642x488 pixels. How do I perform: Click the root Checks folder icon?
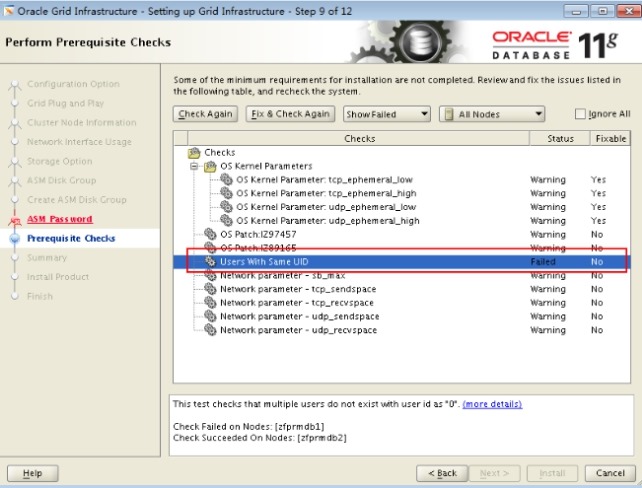(x=194, y=153)
